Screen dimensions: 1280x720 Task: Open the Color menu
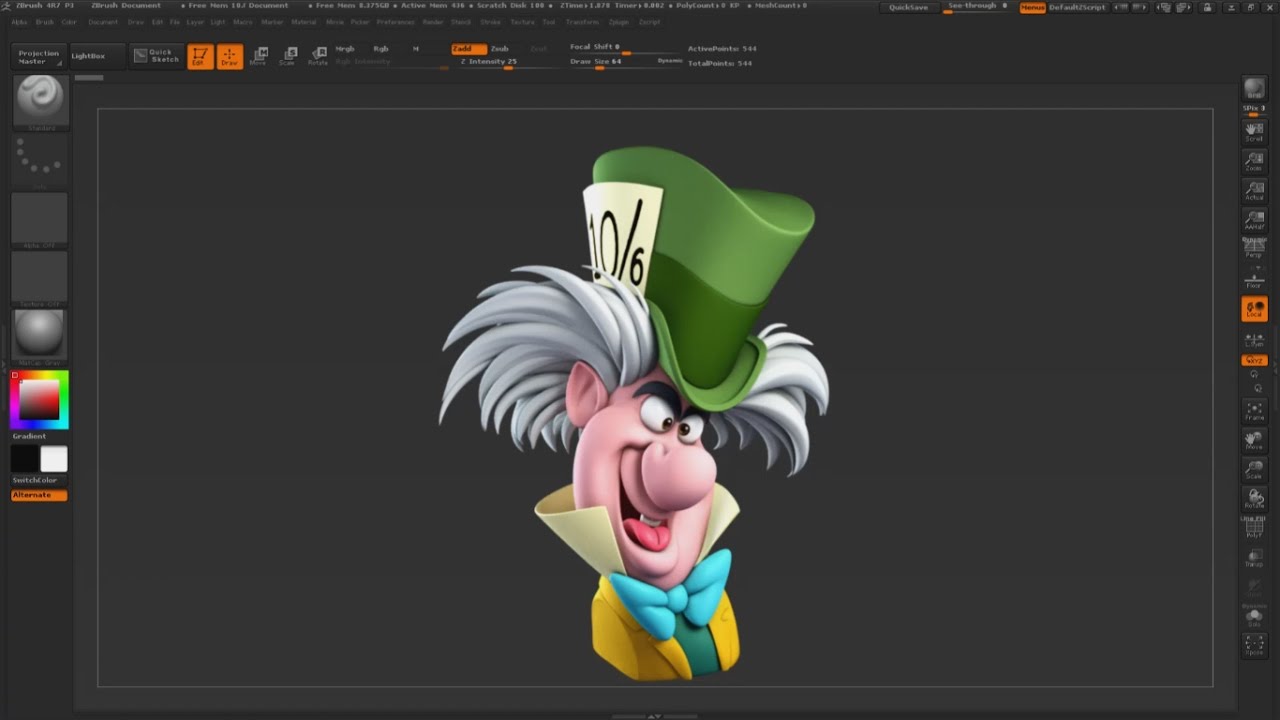69,22
